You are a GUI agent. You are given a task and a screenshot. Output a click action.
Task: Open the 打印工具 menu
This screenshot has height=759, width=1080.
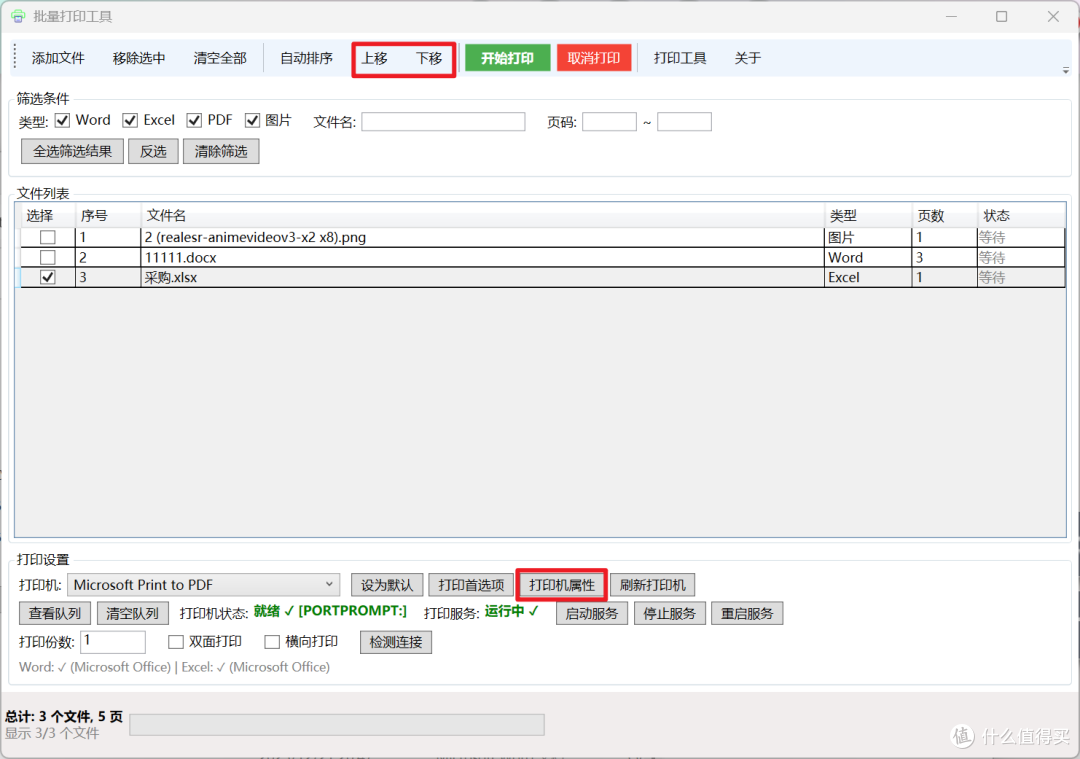[680, 59]
